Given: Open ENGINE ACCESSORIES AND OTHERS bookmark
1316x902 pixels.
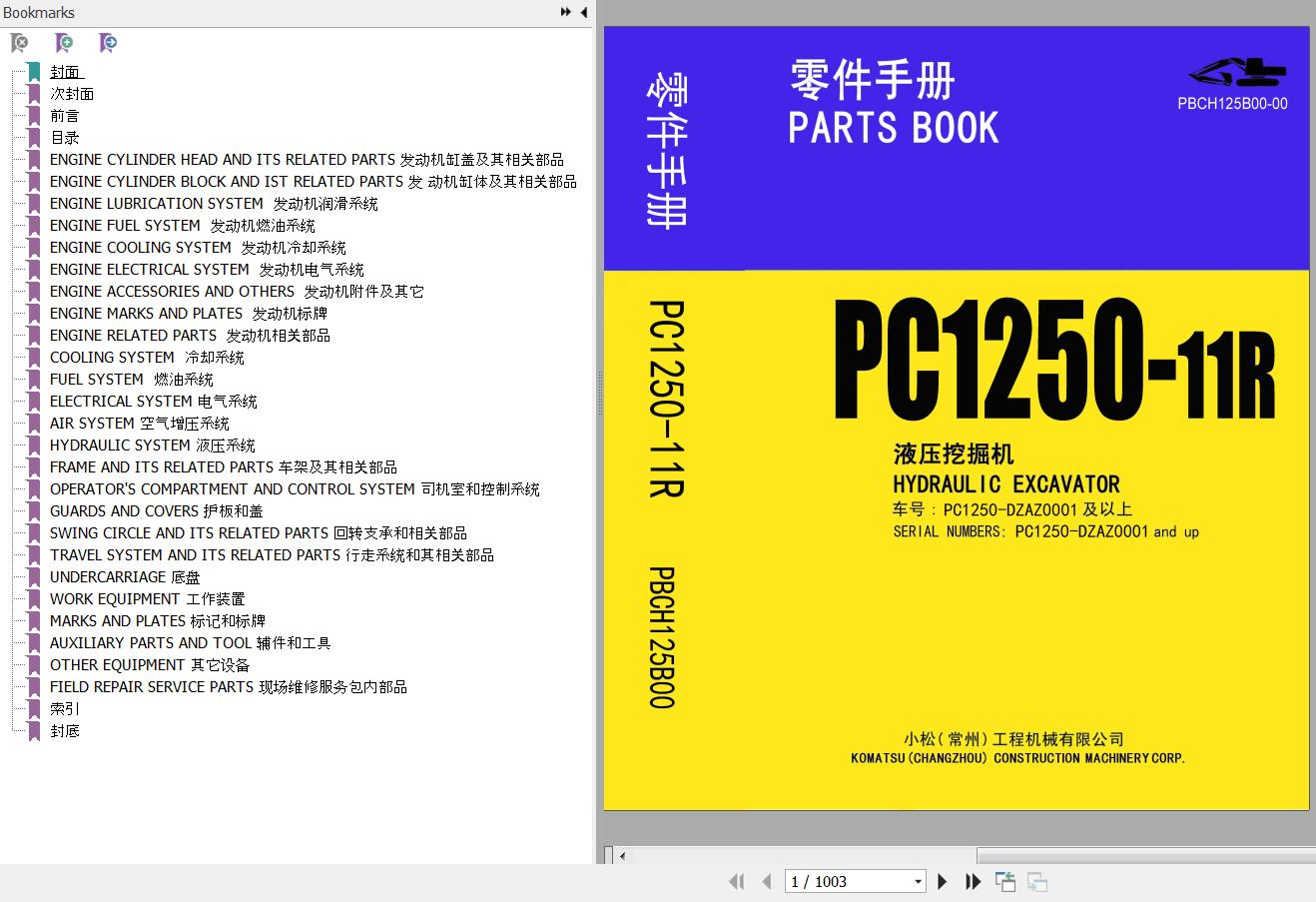Looking at the screenshot, I should pyautogui.click(x=237, y=292).
